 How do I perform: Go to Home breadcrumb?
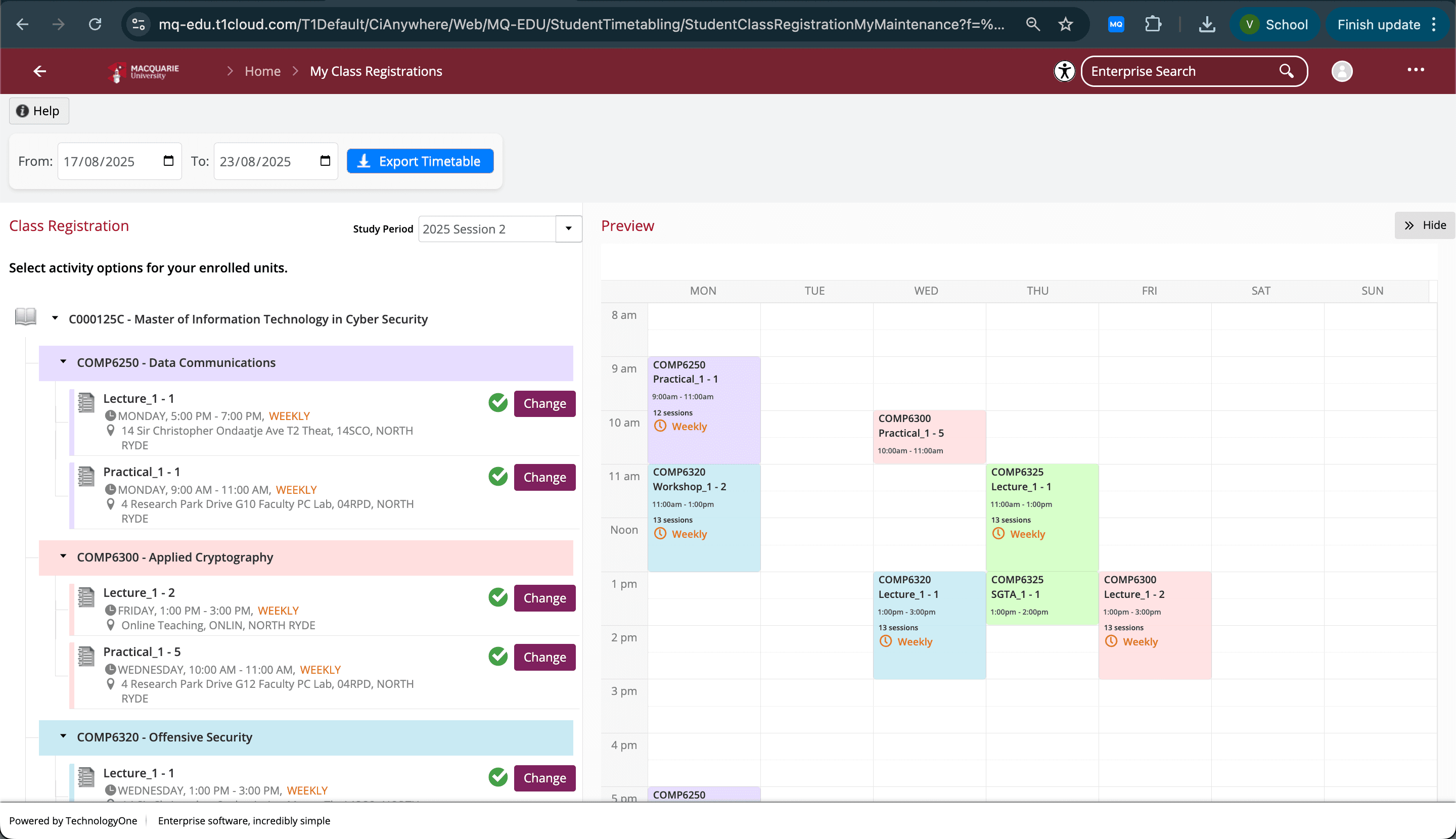coord(262,71)
